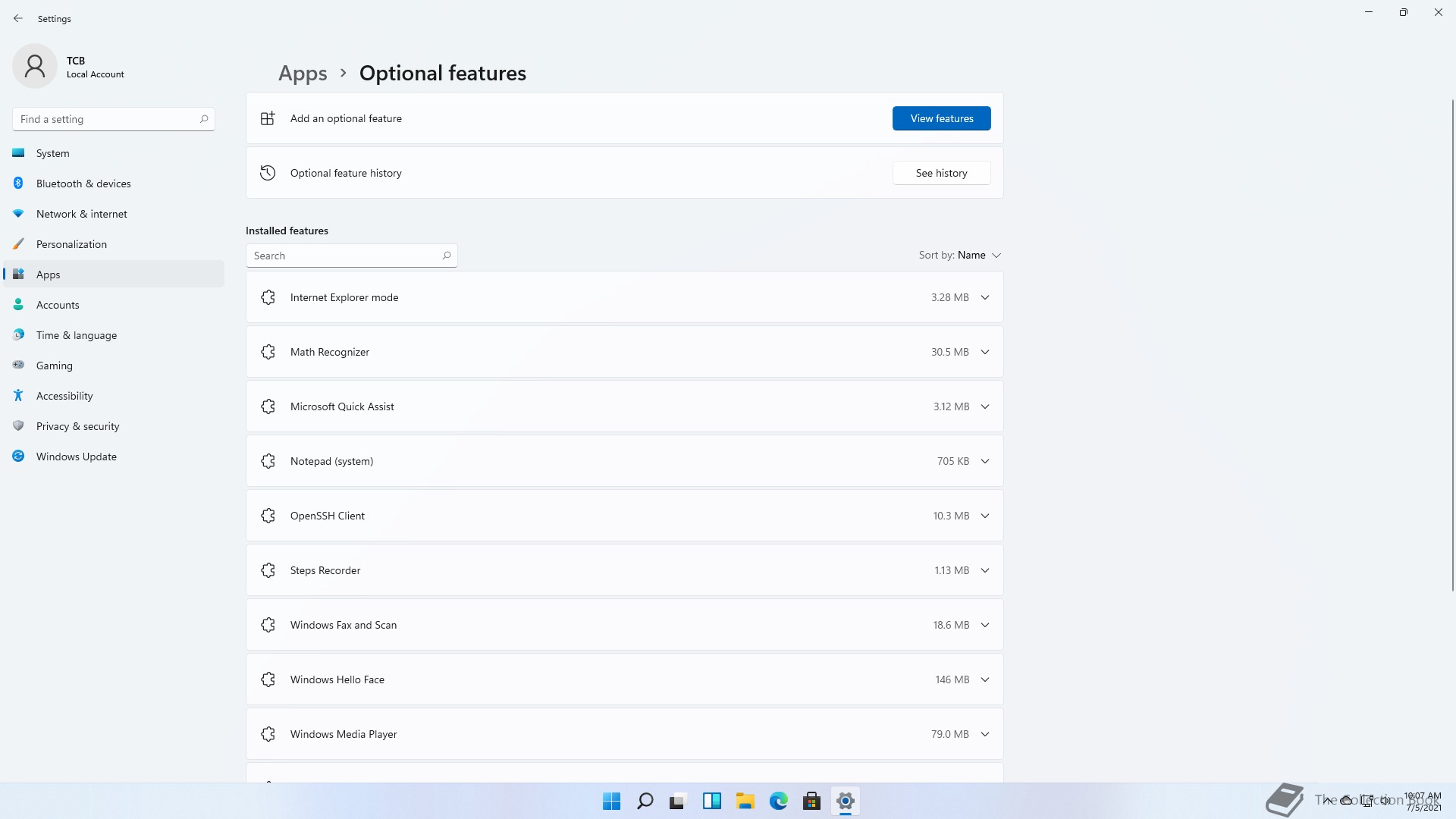Viewport: 1456px width, 819px height.
Task: Expand OpenSSH Client details
Action: click(x=985, y=516)
